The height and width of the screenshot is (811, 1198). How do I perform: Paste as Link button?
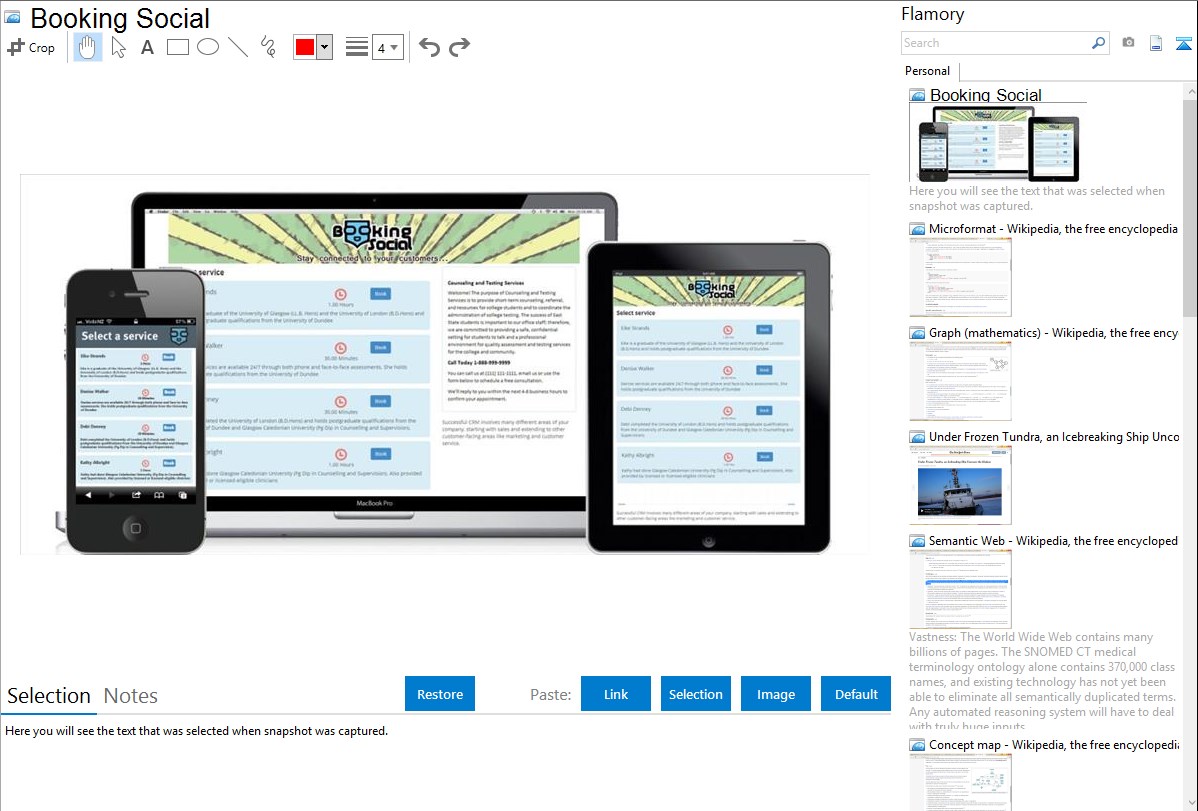click(616, 694)
